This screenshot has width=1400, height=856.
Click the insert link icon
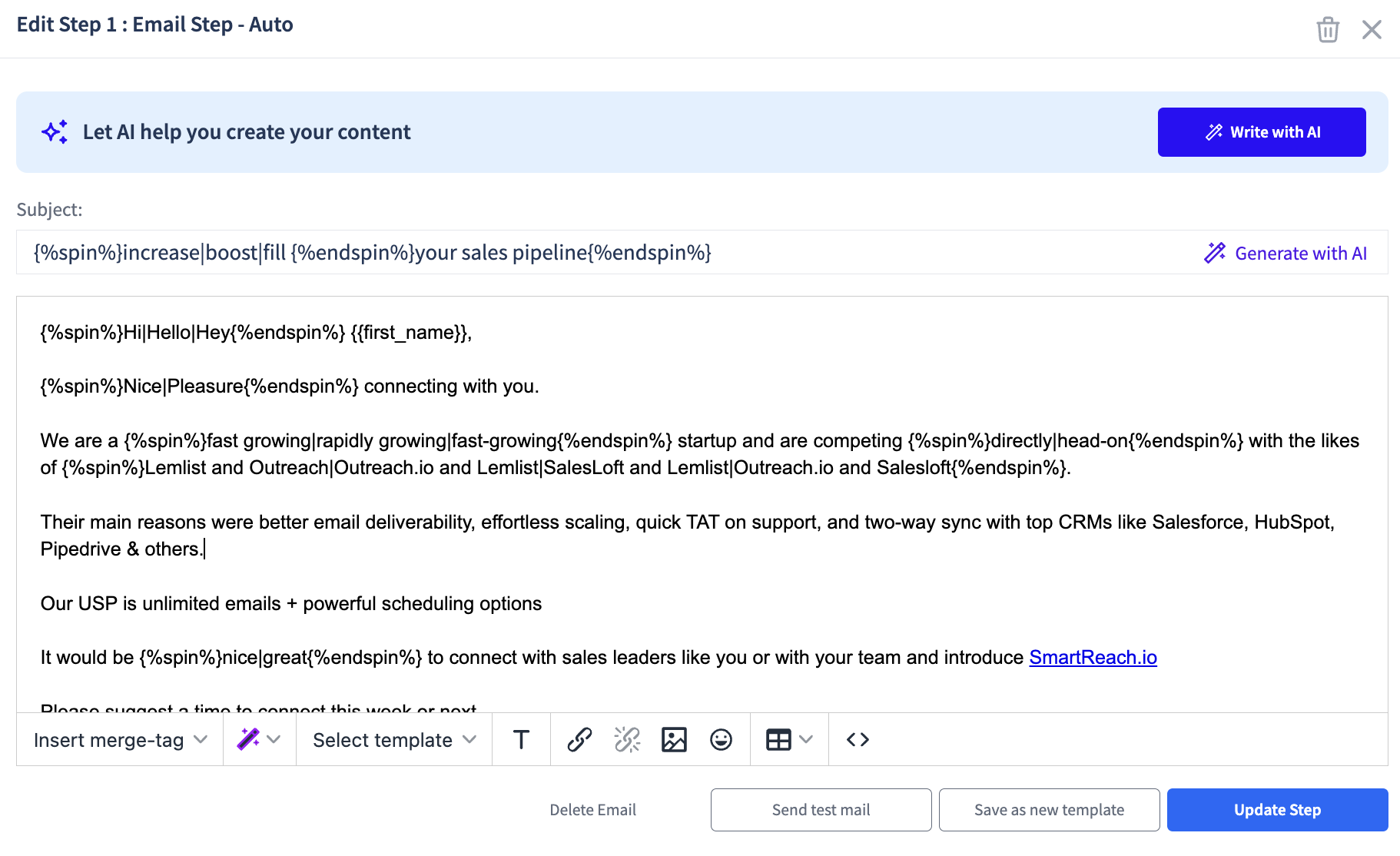(x=579, y=739)
